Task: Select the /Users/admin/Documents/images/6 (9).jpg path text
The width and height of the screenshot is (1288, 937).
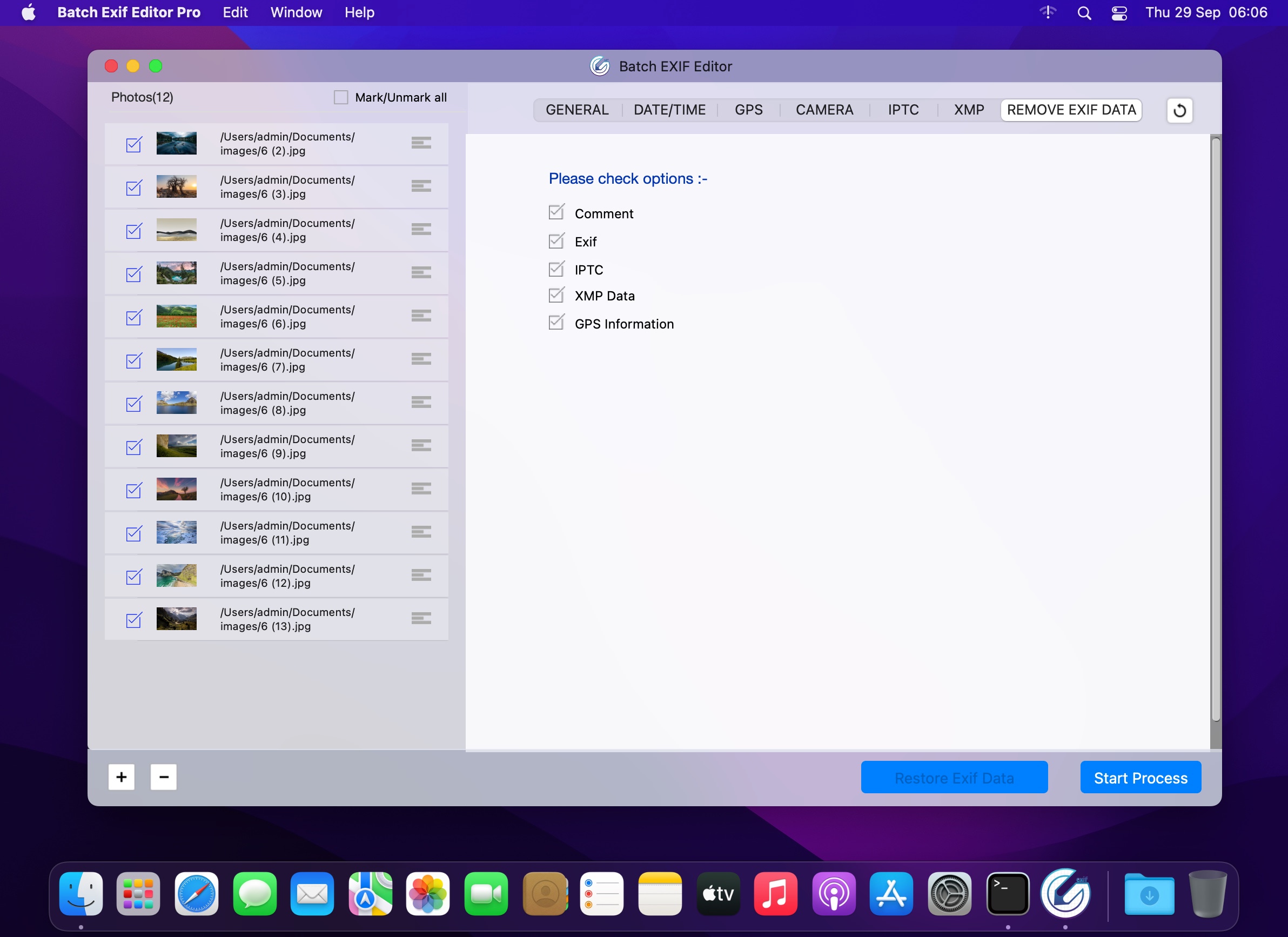Action: [287, 446]
